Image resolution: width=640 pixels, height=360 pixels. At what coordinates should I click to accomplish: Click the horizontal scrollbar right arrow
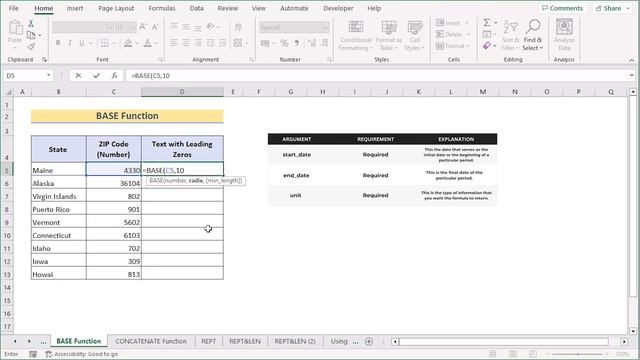pyautogui.click(x=624, y=341)
